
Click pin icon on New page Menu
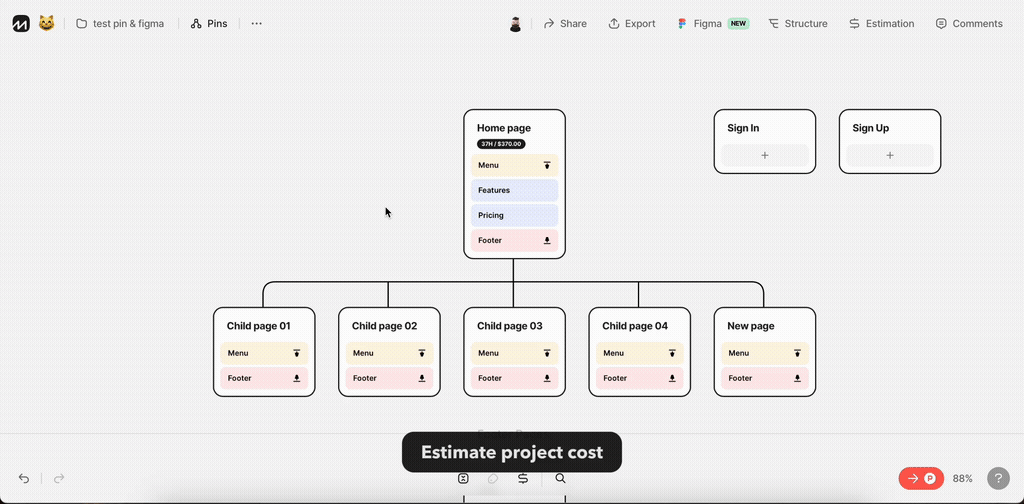coord(797,353)
